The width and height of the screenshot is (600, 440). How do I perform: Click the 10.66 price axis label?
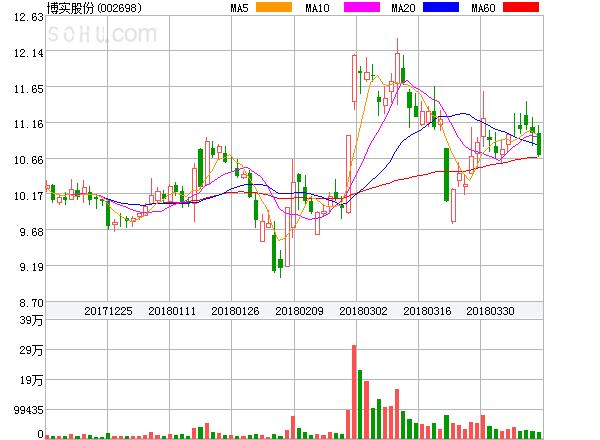tap(29, 160)
